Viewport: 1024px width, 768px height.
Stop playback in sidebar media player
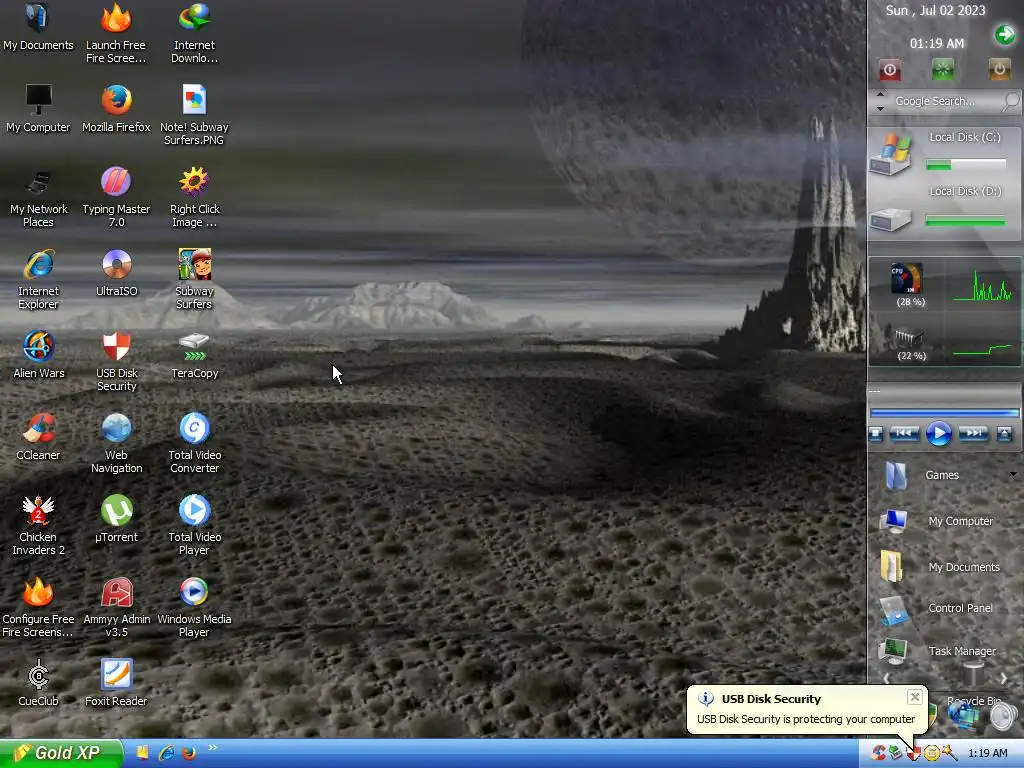pos(876,434)
